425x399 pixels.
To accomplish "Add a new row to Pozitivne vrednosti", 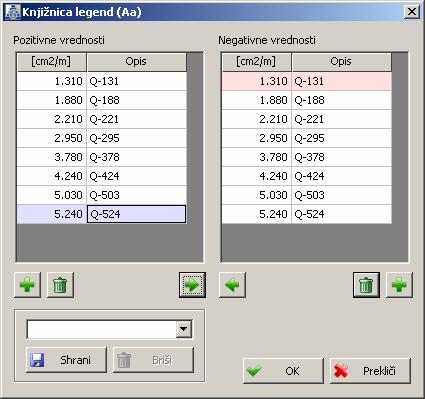I will tap(27, 285).
